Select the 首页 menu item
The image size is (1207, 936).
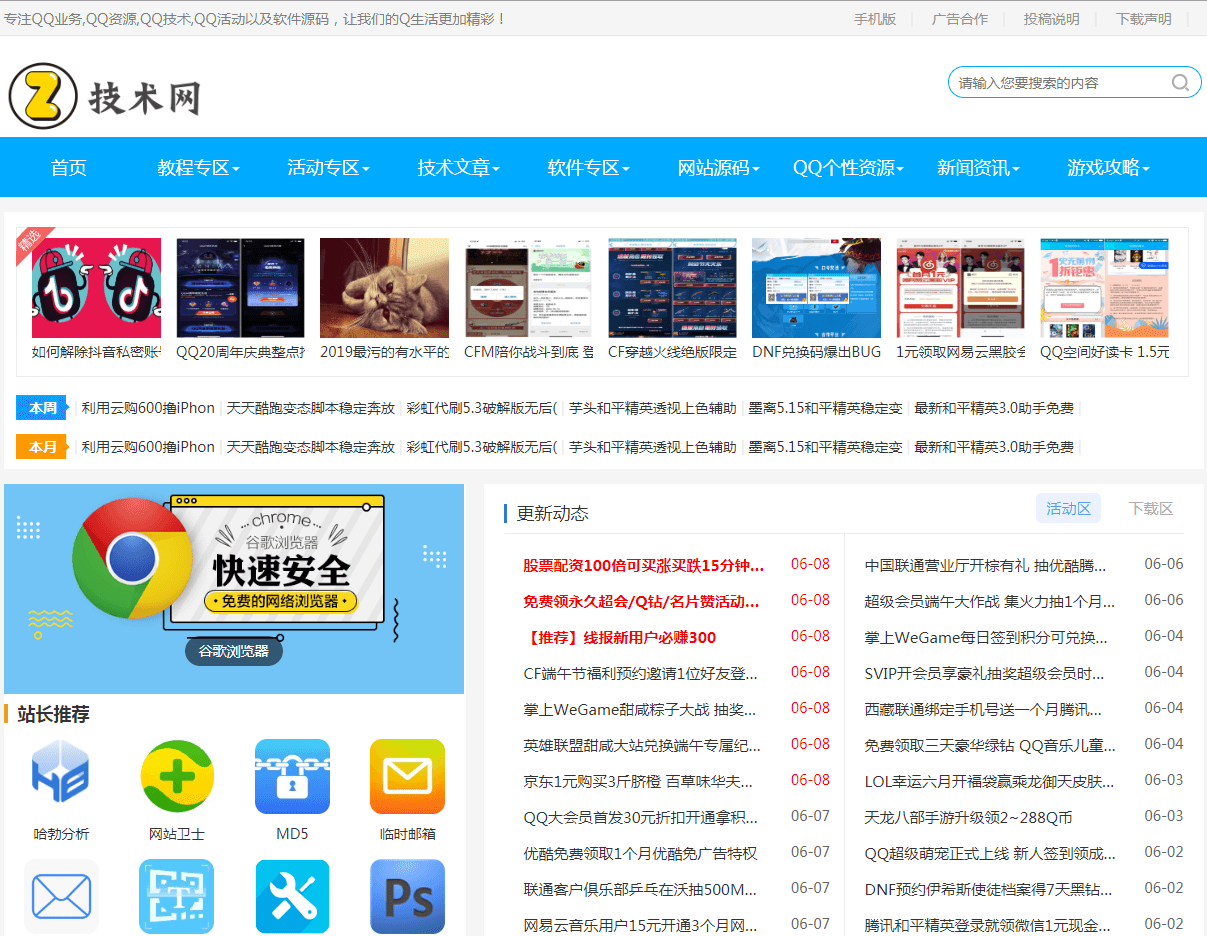68,167
